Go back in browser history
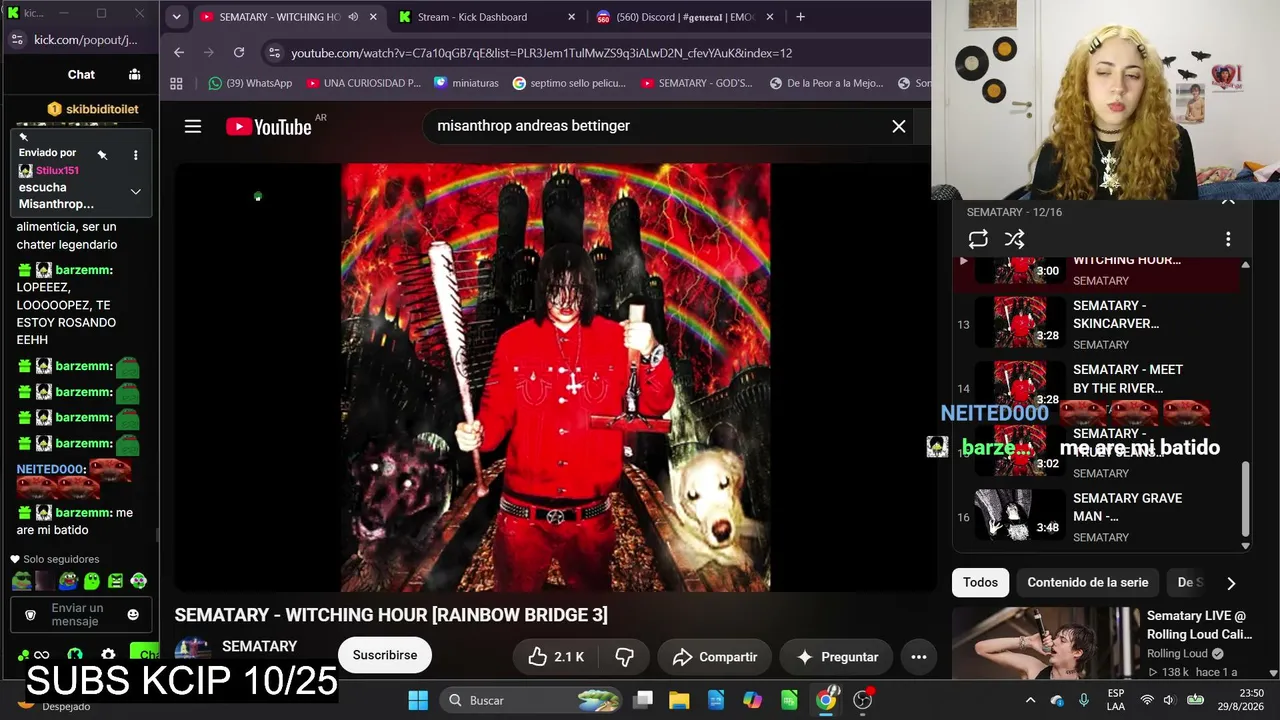Screen dimensions: 1280x720 click(x=179, y=53)
